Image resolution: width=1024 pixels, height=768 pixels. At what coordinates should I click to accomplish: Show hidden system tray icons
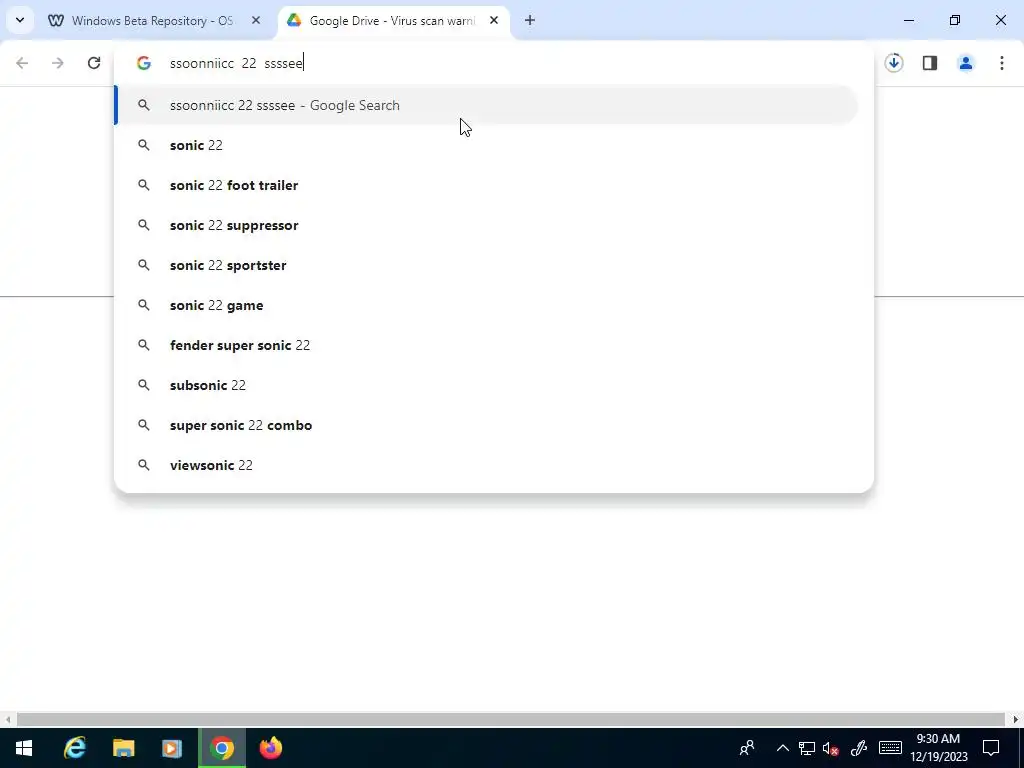[782, 748]
